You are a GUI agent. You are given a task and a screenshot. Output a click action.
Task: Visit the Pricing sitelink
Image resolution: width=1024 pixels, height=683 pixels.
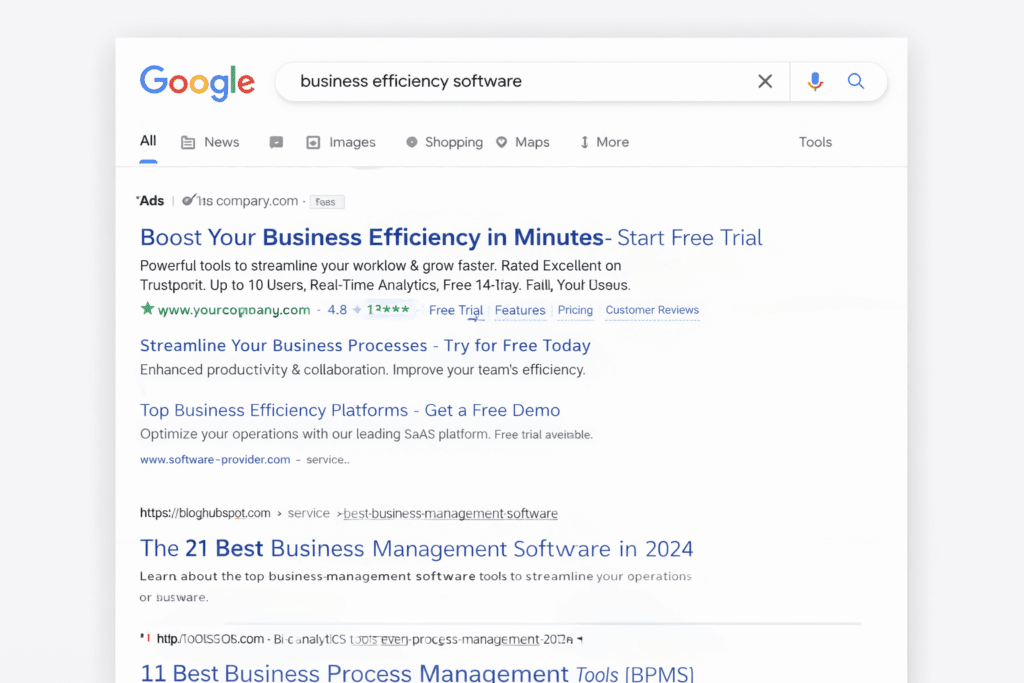pyautogui.click(x=575, y=310)
